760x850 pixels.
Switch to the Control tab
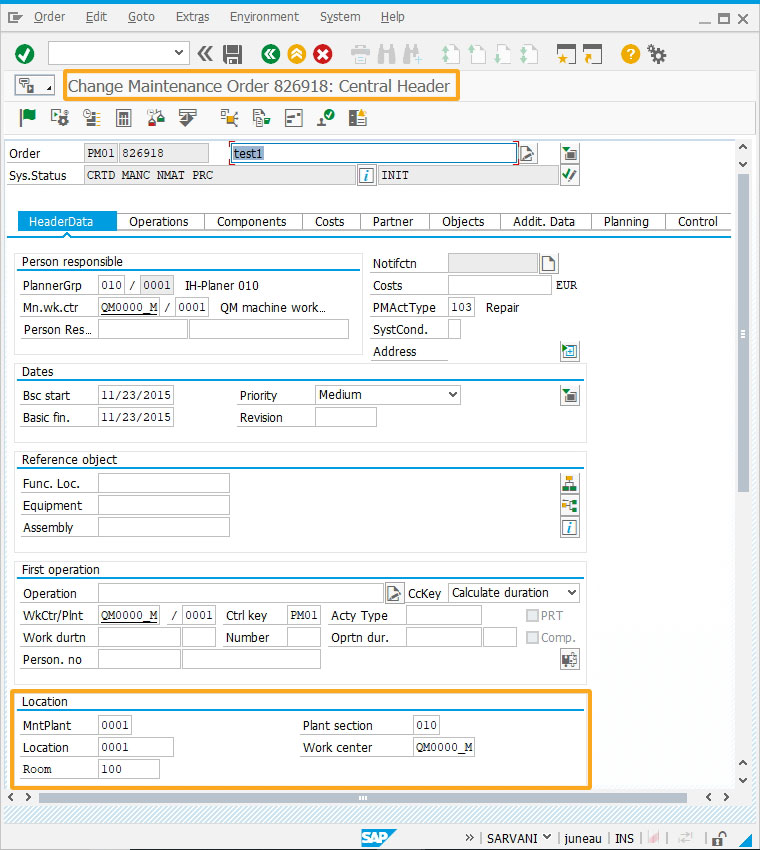pos(698,222)
